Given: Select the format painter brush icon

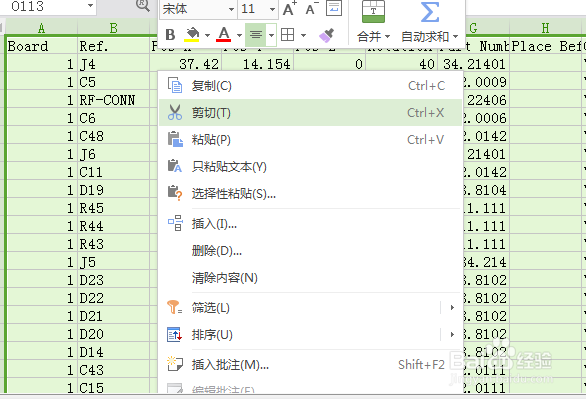Looking at the screenshot, I should pyautogui.click(x=326, y=35).
